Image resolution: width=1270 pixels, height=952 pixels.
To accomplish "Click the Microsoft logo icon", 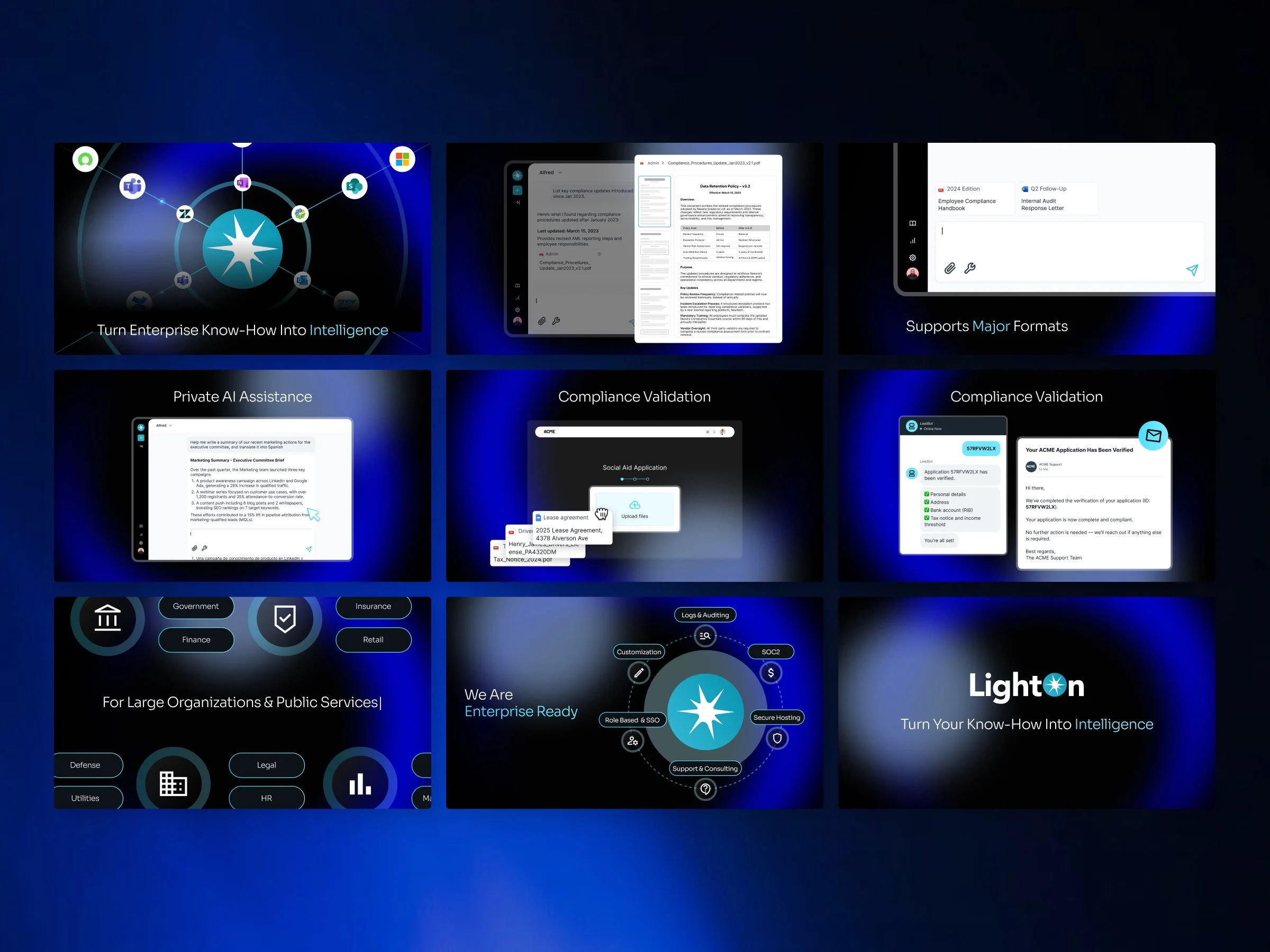I will click(402, 159).
